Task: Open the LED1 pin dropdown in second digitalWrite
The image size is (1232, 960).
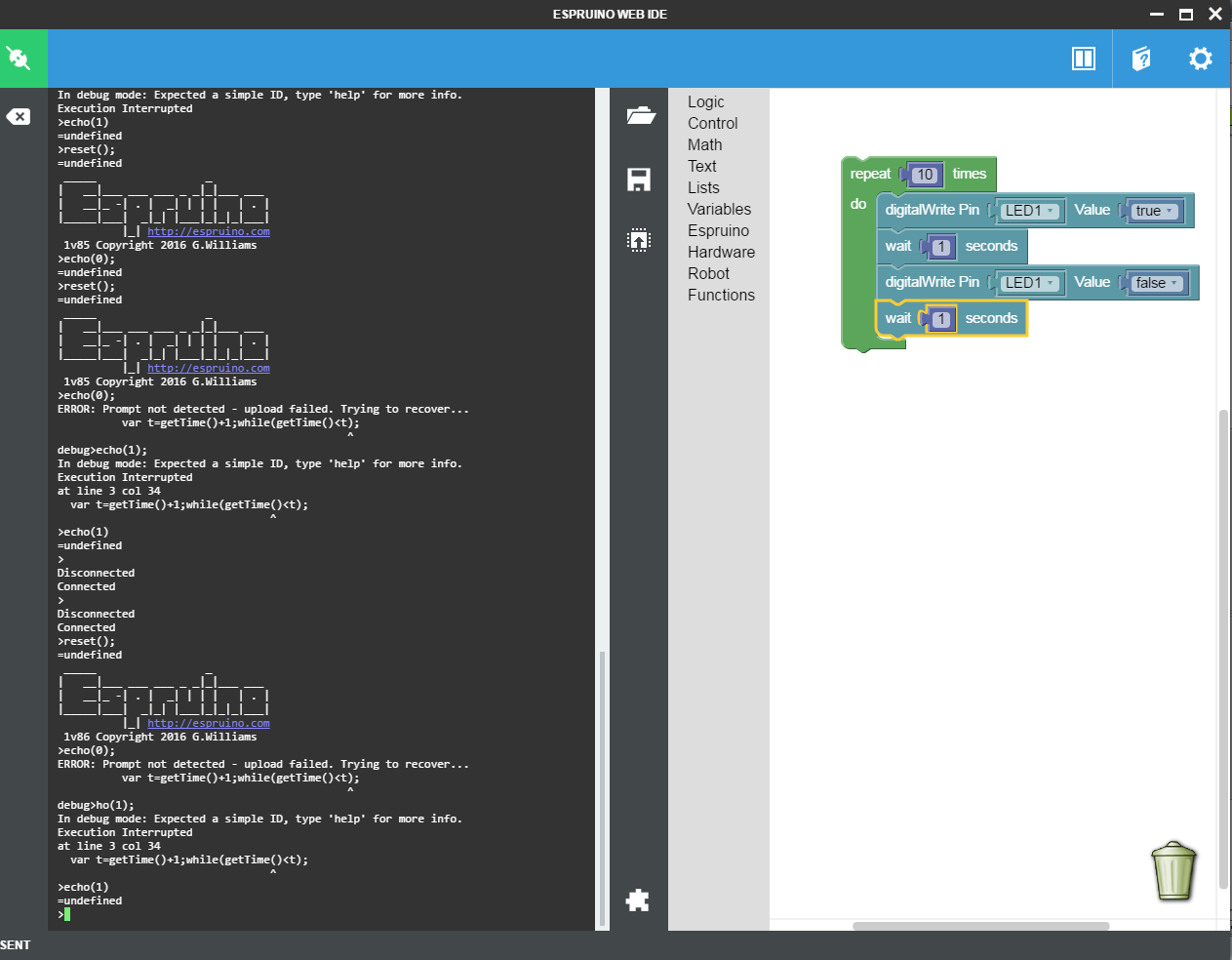Action: point(1029,283)
